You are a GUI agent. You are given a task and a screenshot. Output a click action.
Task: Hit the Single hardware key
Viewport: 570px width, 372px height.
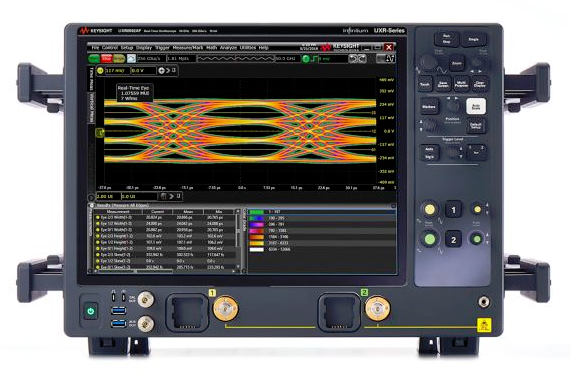click(x=474, y=39)
